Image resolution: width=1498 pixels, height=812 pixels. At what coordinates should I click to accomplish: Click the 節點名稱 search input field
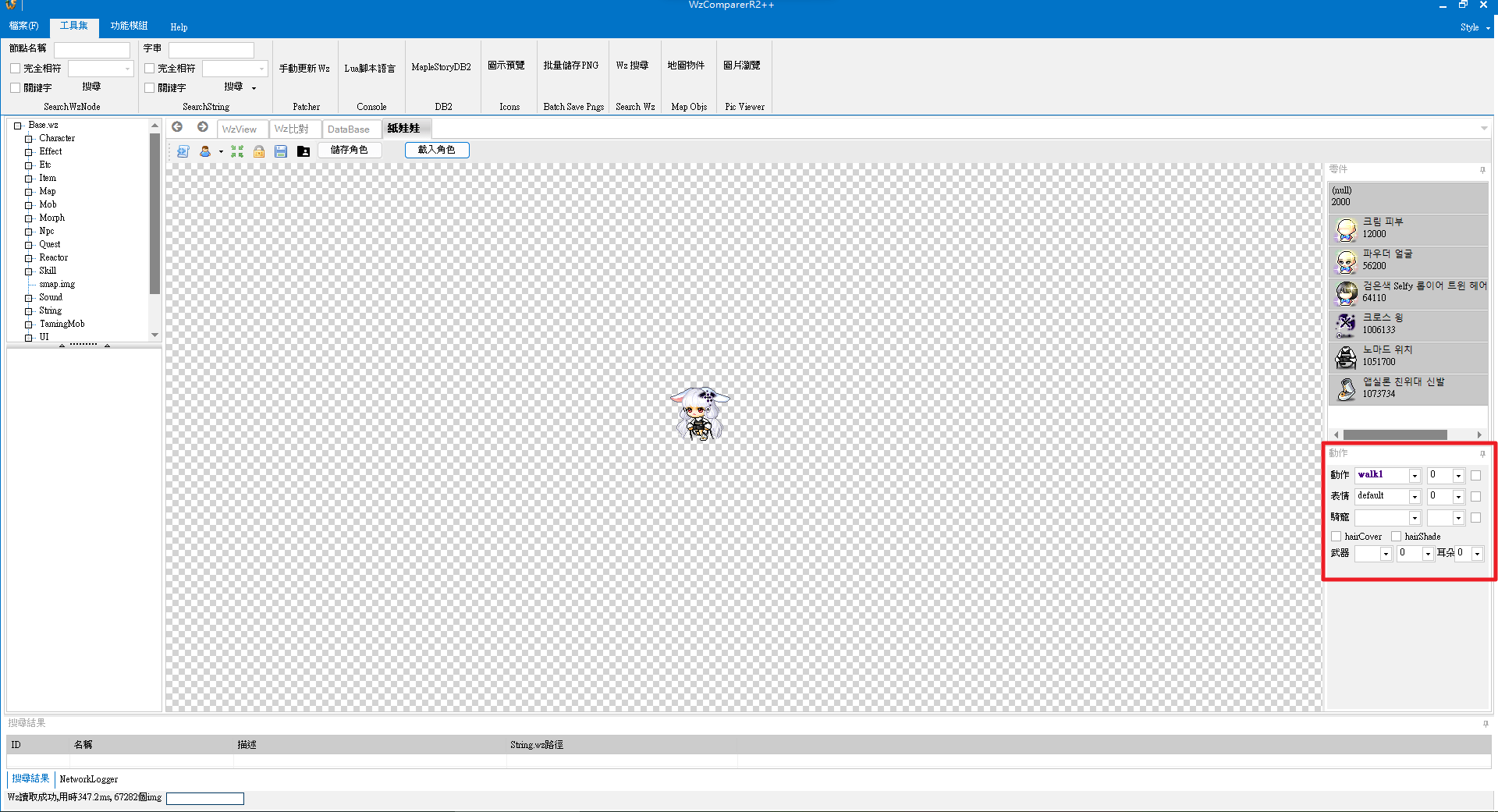[92, 50]
